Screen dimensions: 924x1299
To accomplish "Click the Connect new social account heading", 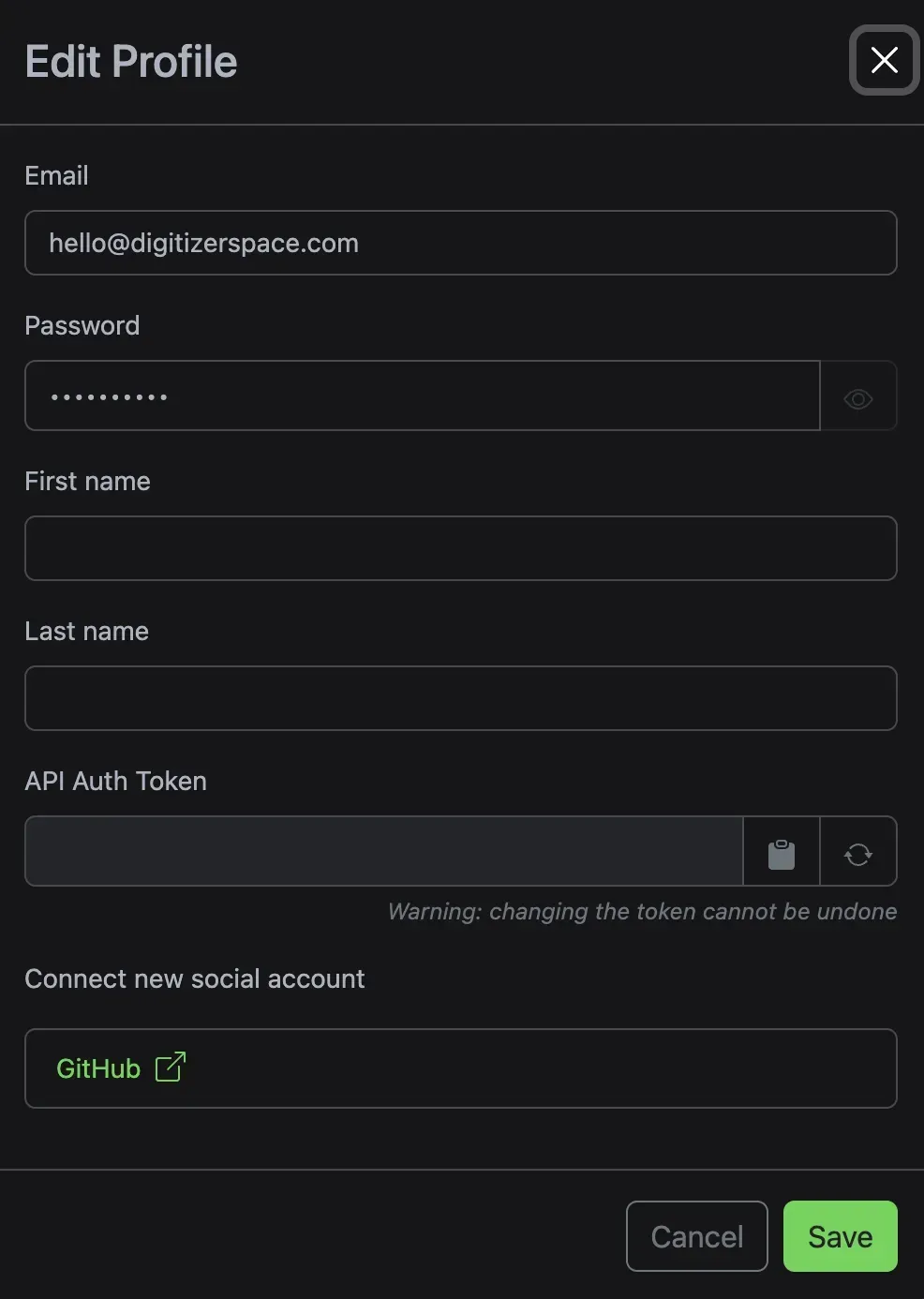I will click(x=195, y=978).
